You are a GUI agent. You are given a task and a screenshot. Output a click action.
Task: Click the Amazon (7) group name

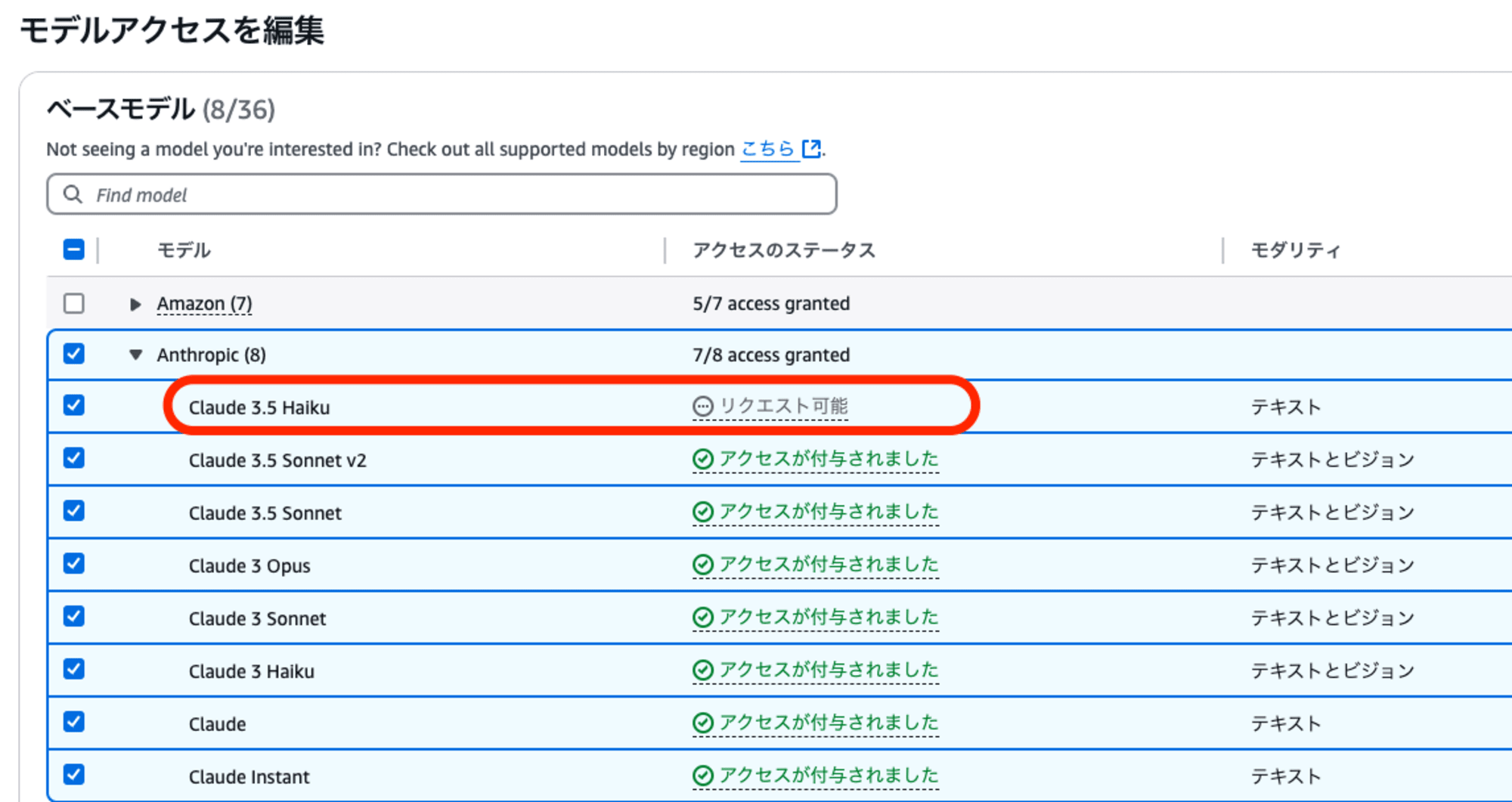[204, 304]
